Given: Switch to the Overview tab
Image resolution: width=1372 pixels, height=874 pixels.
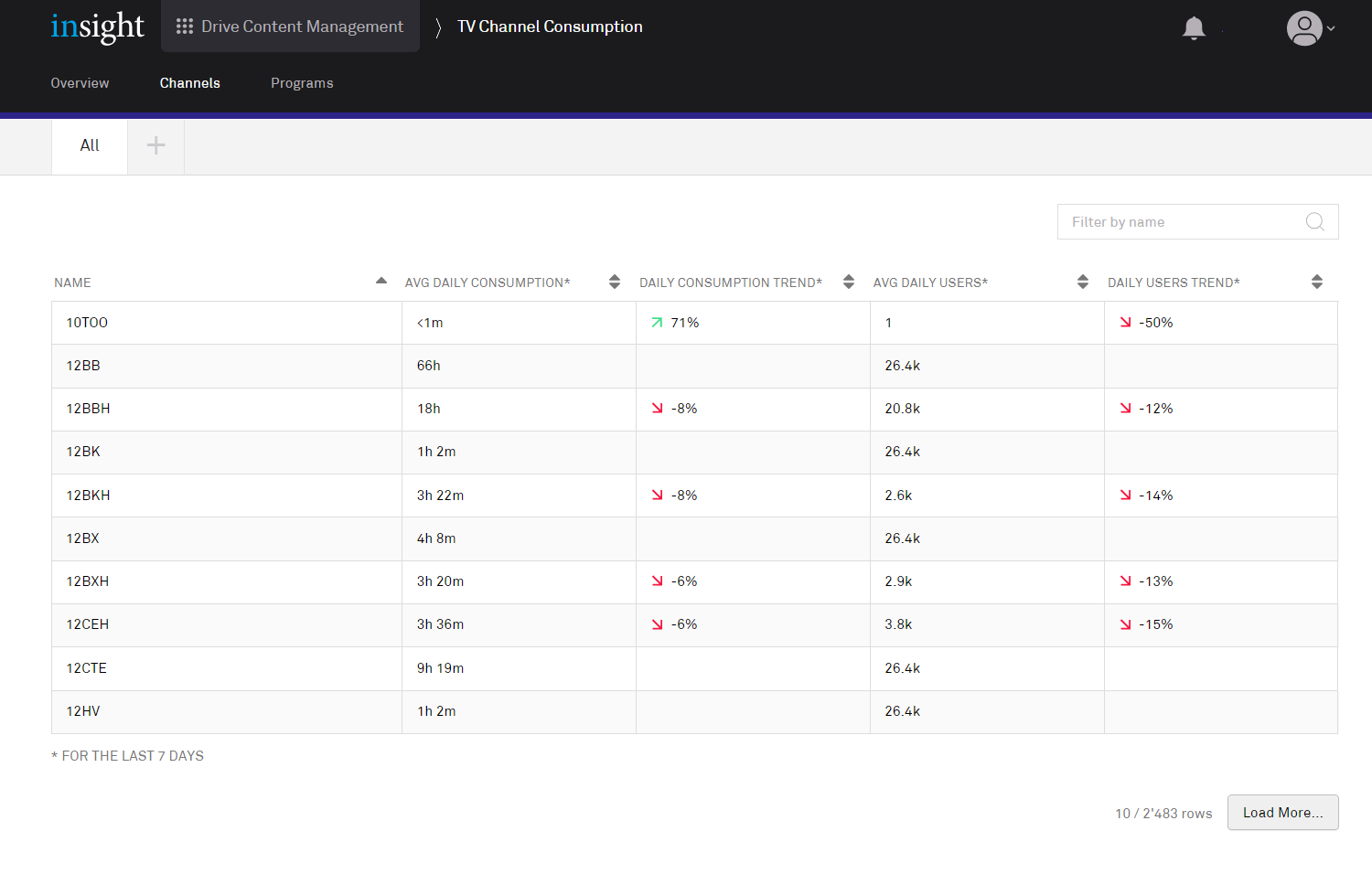Looking at the screenshot, I should pos(80,83).
